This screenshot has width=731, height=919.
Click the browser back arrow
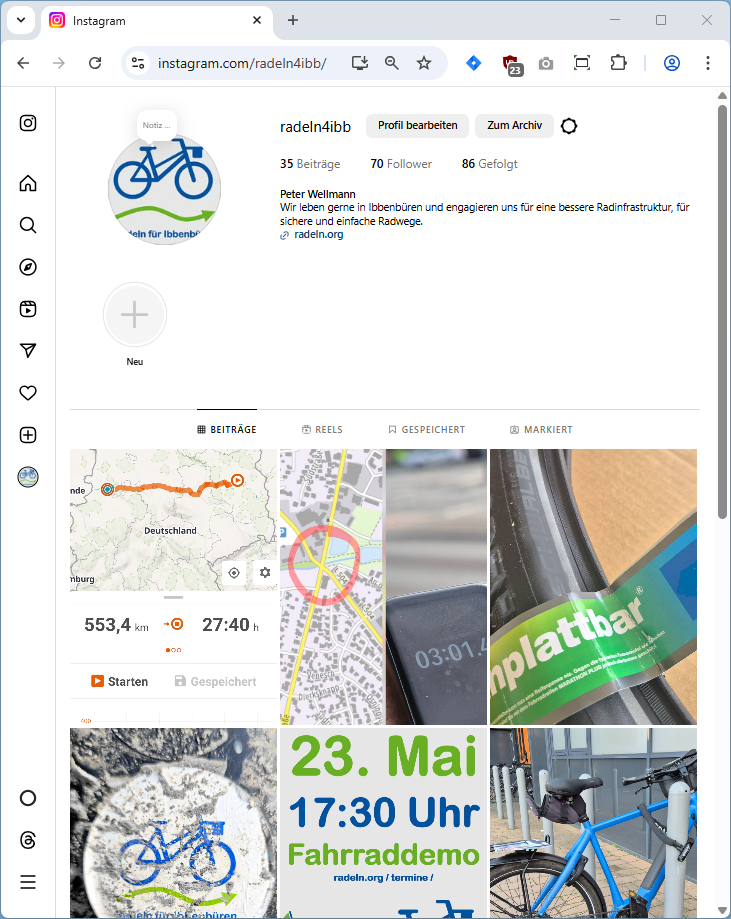(x=23, y=63)
